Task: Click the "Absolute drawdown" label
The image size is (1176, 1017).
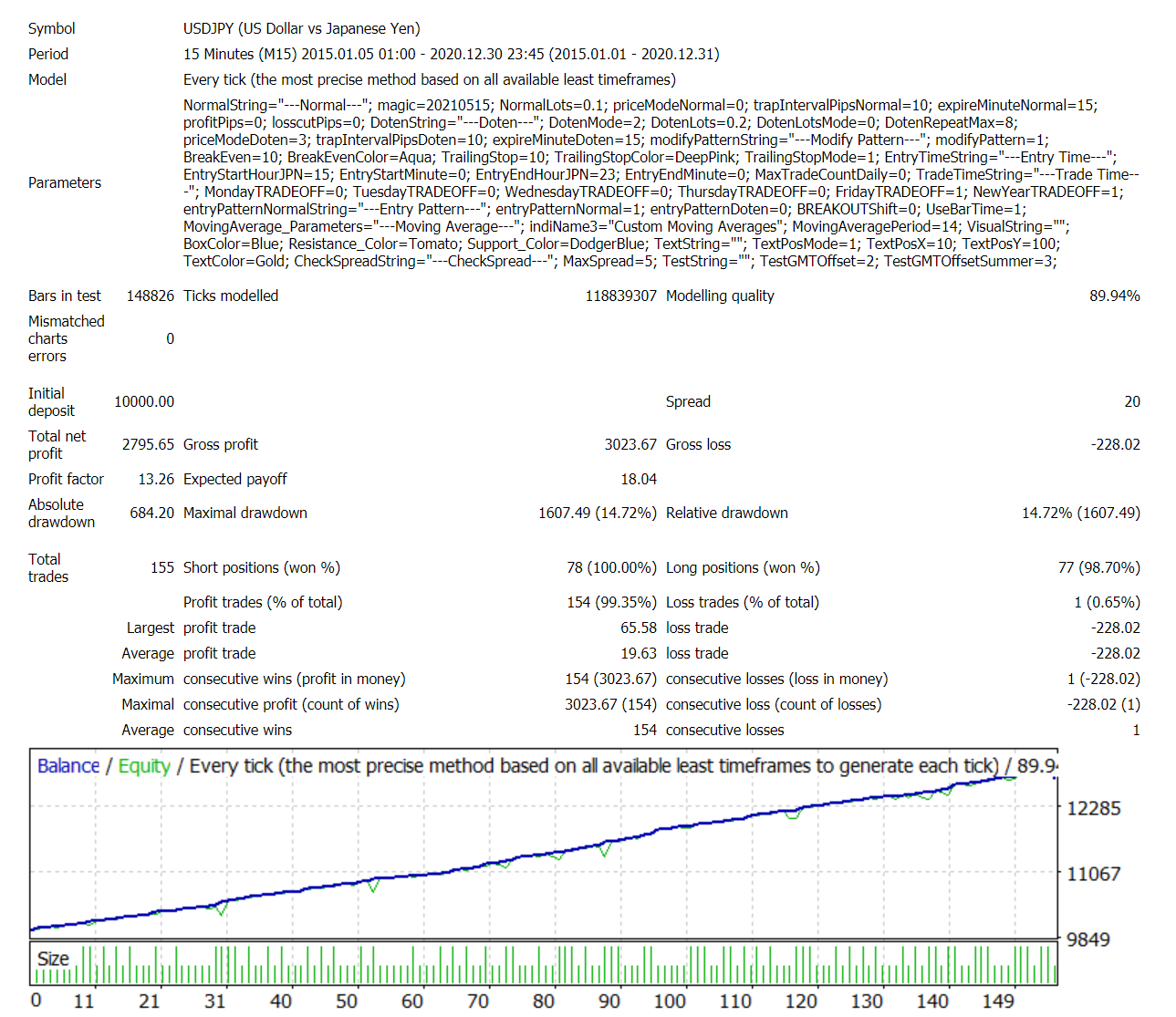Action: click(62, 514)
